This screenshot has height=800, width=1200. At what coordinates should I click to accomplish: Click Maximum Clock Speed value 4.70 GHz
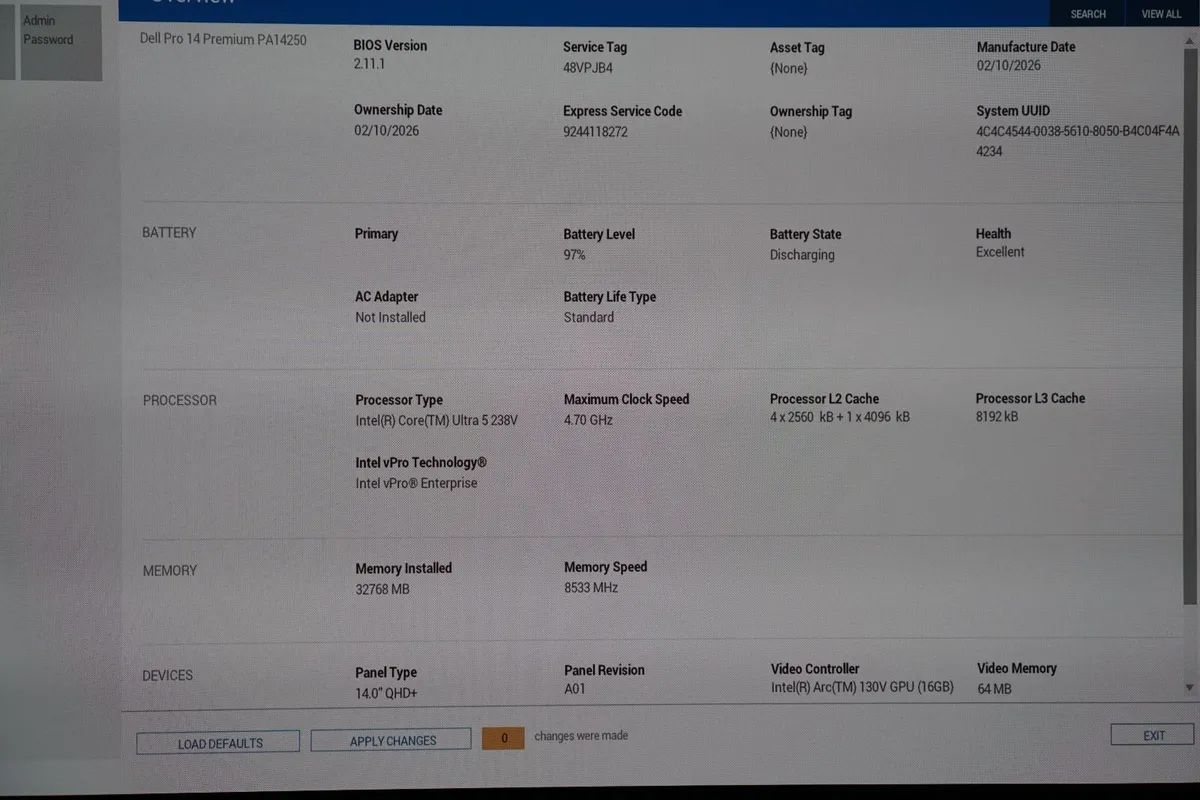(588, 420)
